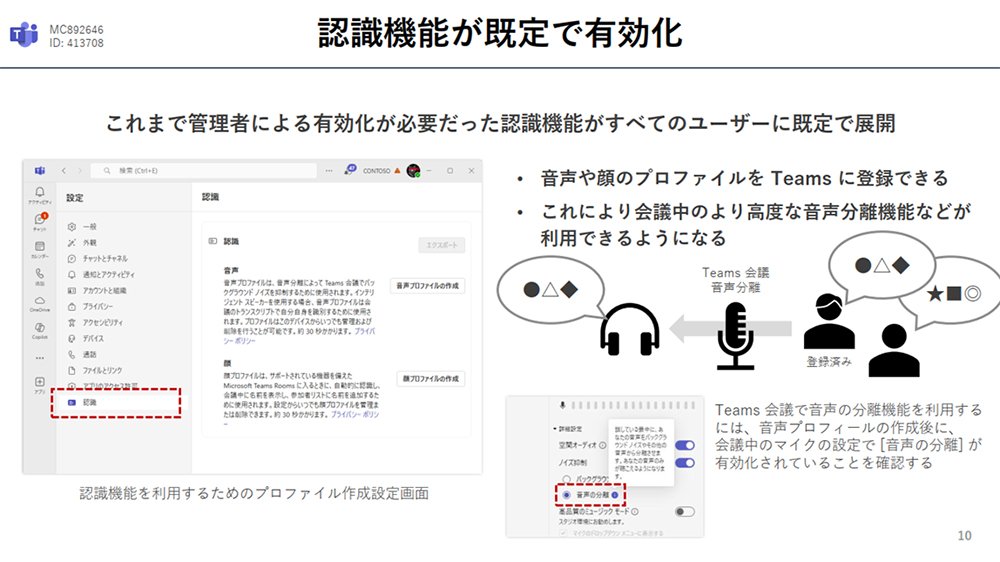
Task: Click the 顔プロファイルの作成 button
Action: [430, 378]
